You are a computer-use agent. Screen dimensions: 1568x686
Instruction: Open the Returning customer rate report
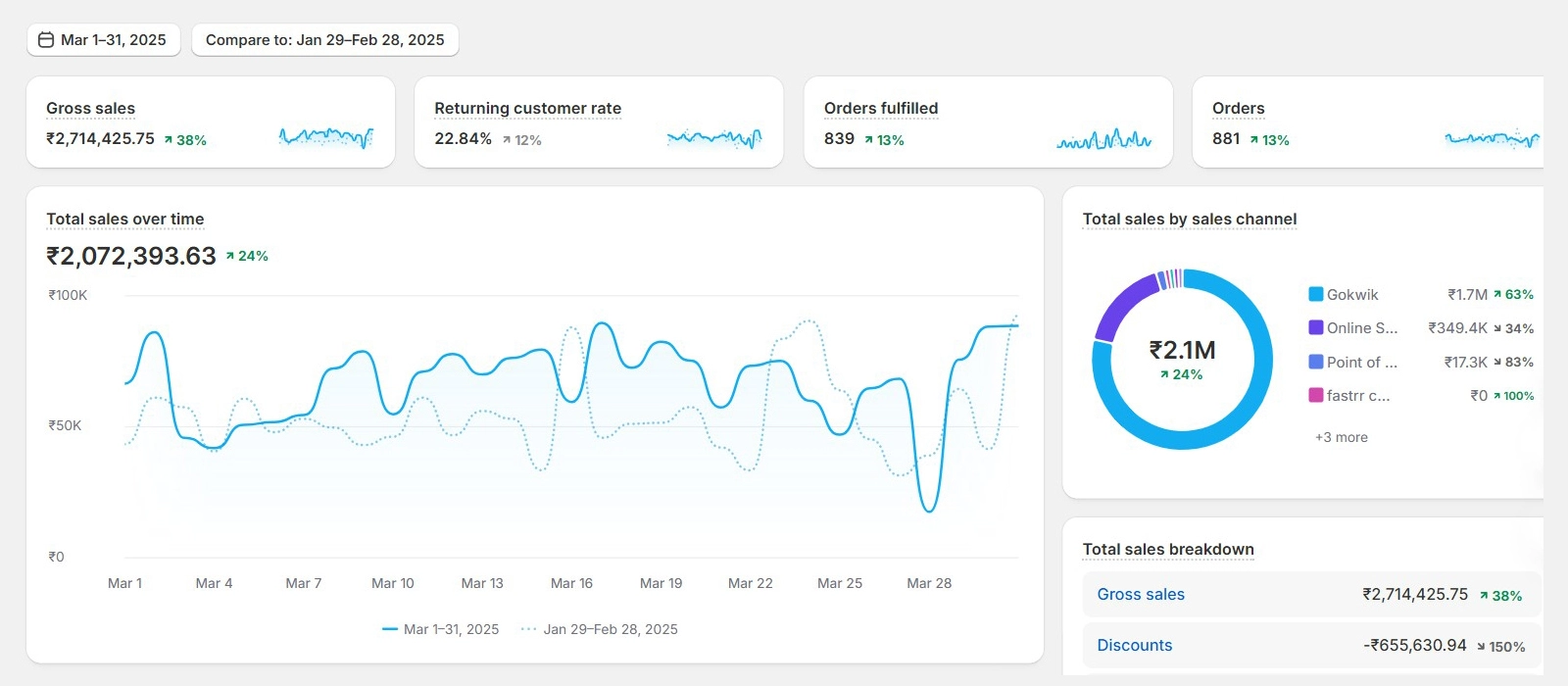pos(527,109)
